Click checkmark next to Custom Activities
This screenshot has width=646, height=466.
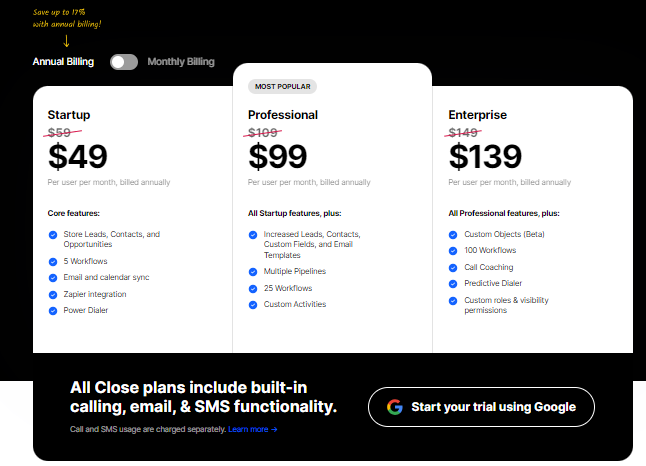click(253, 304)
